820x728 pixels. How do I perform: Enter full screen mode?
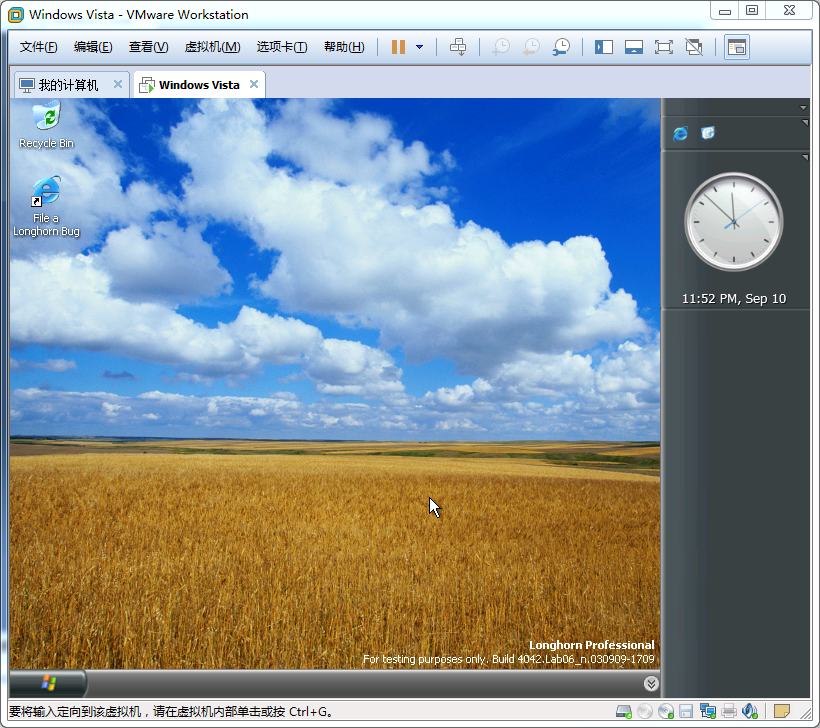pyautogui.click(x=663, y=47)
